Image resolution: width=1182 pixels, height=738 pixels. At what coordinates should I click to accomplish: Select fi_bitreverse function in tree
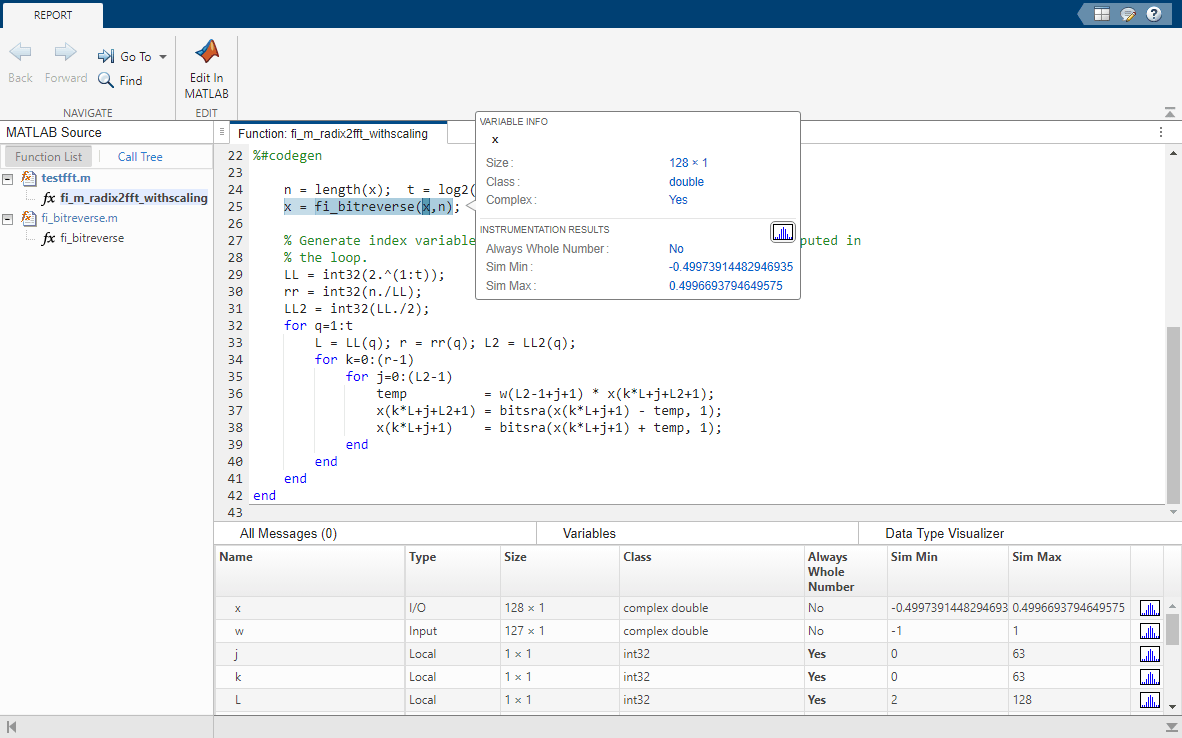(92, 237)
